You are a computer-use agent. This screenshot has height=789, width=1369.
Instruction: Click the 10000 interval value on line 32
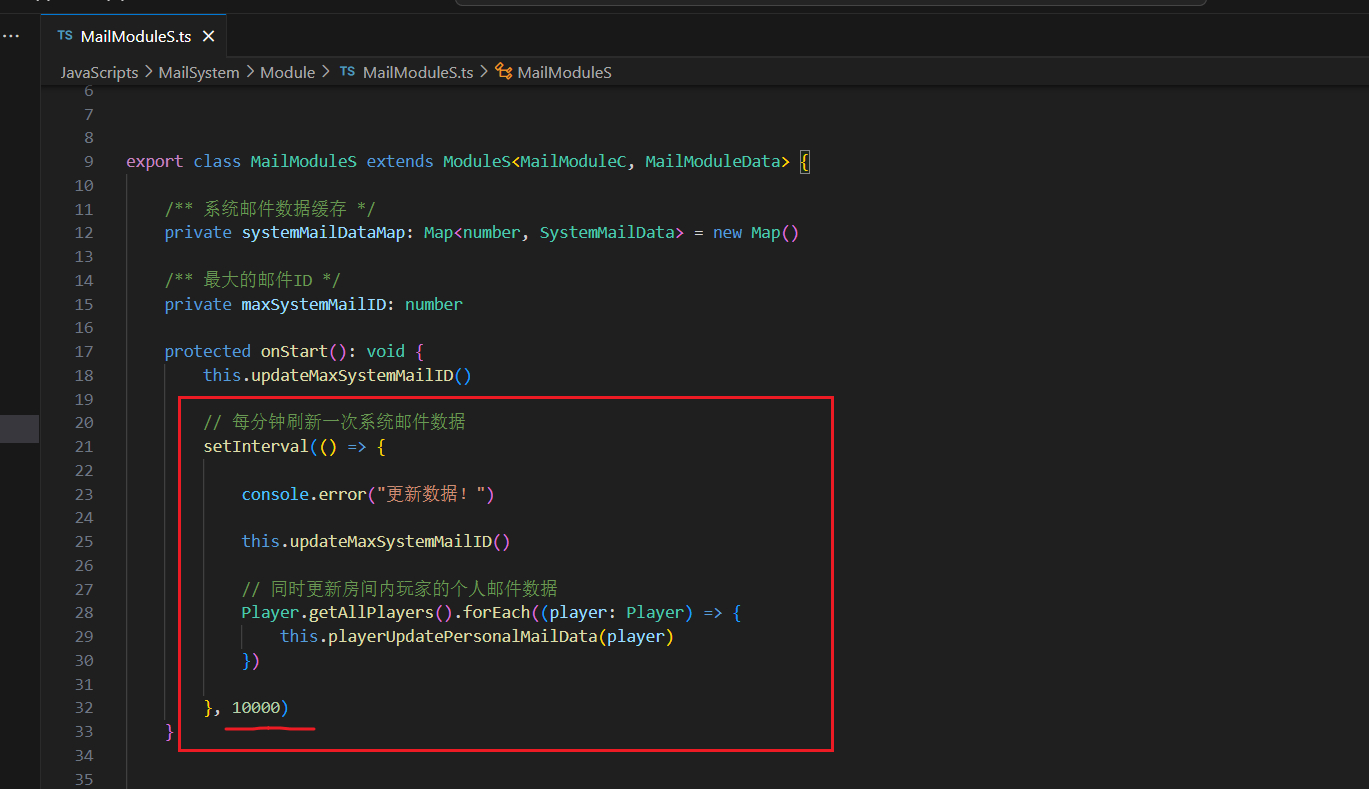point(256,708)
